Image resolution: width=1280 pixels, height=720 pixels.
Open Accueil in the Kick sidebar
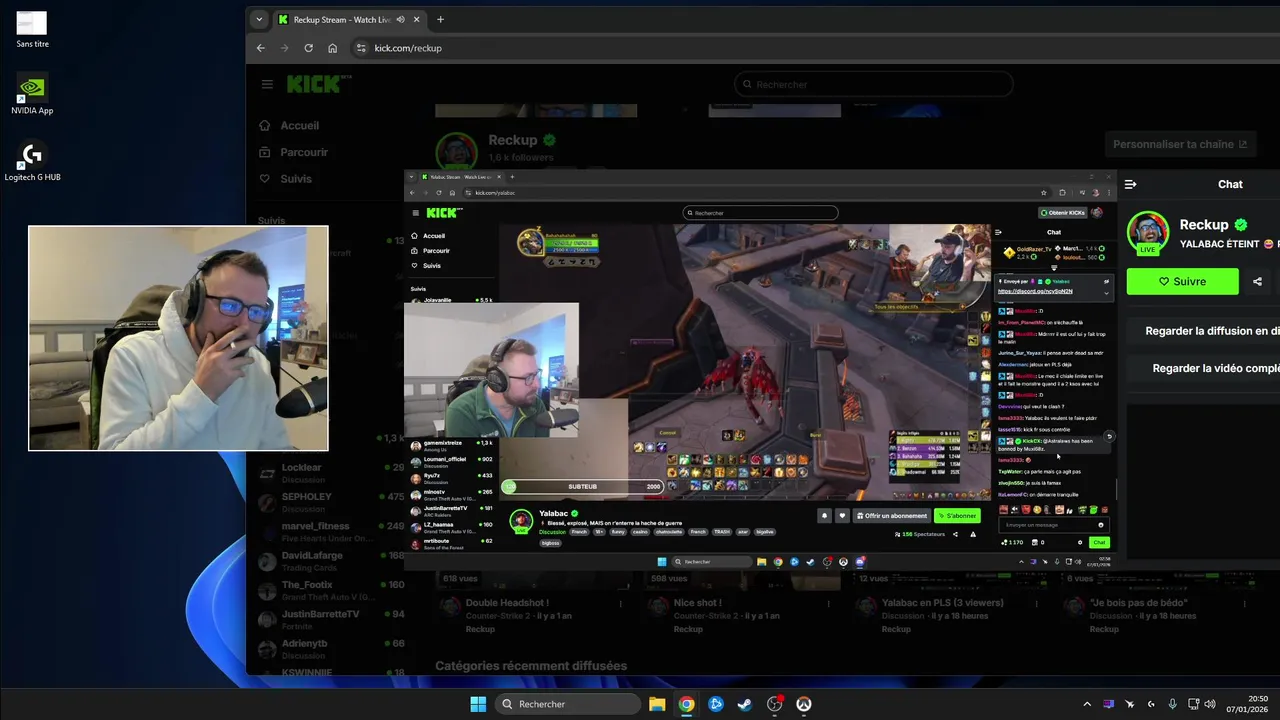click(x=289, y=126)
